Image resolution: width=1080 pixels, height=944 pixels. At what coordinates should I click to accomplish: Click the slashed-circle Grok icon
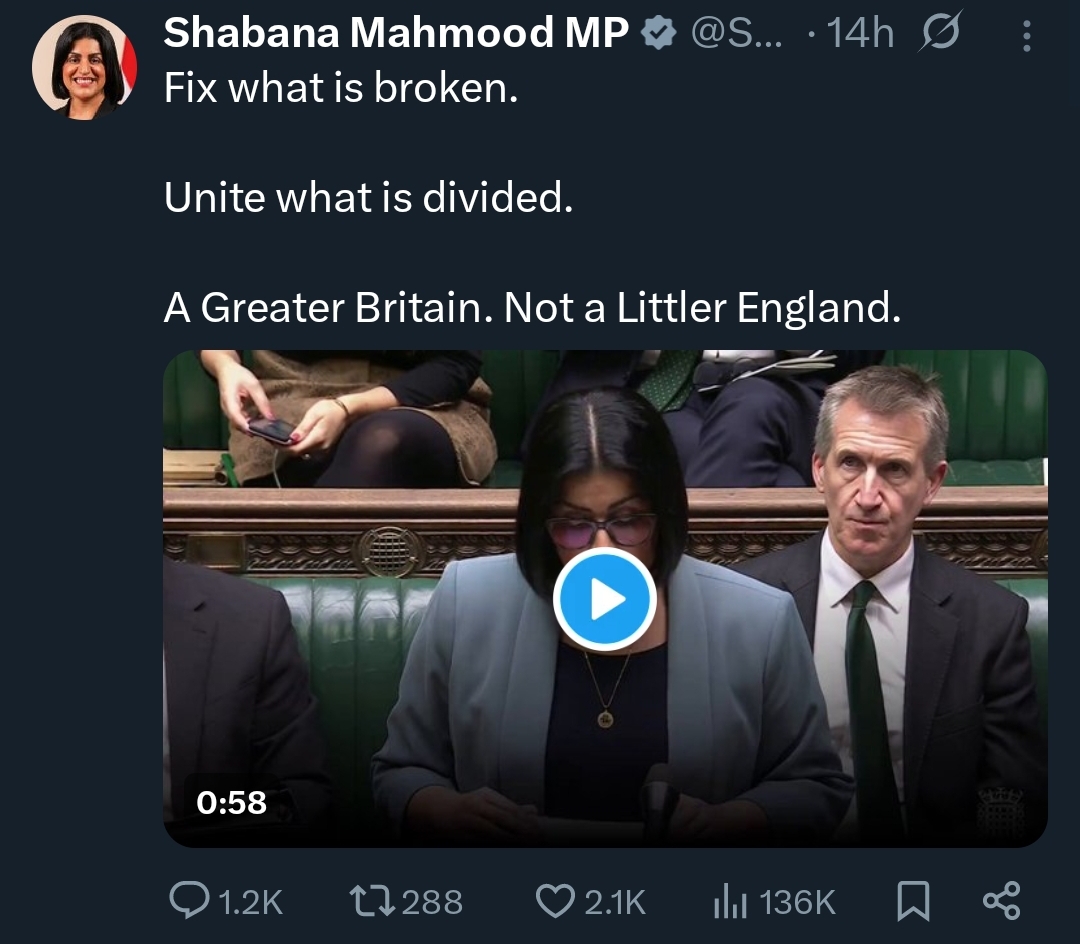[938, 34]
